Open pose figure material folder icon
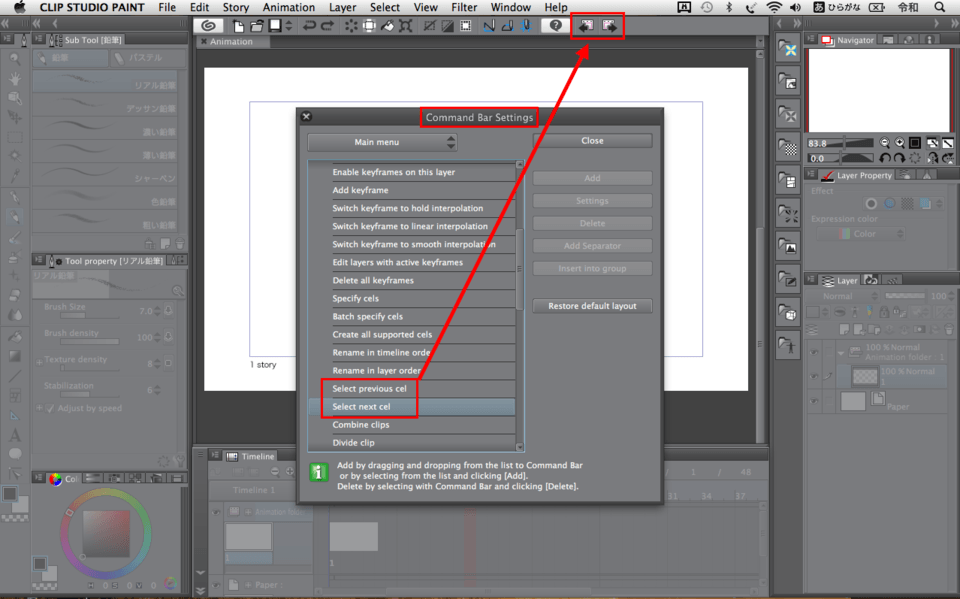This screenshot has width=960, height=599. pyautogui.click(x=788, y=346)
